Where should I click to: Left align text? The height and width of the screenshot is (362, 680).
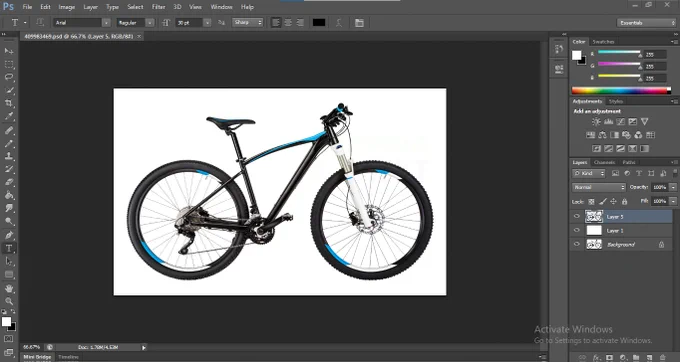tap(276, 23)
